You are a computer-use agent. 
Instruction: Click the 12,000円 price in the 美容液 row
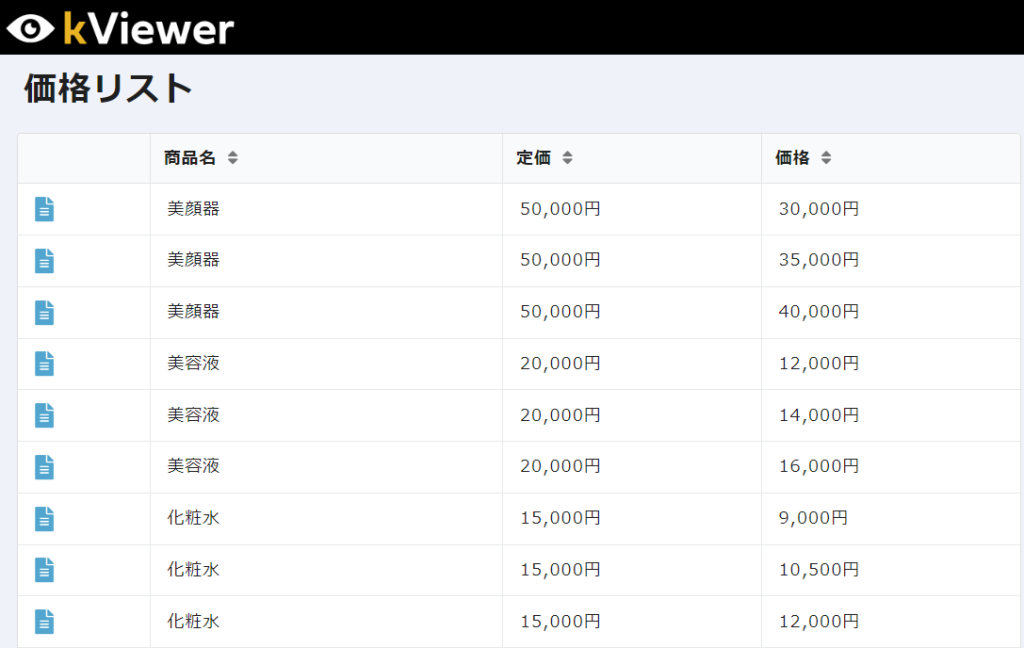point(819,363)
